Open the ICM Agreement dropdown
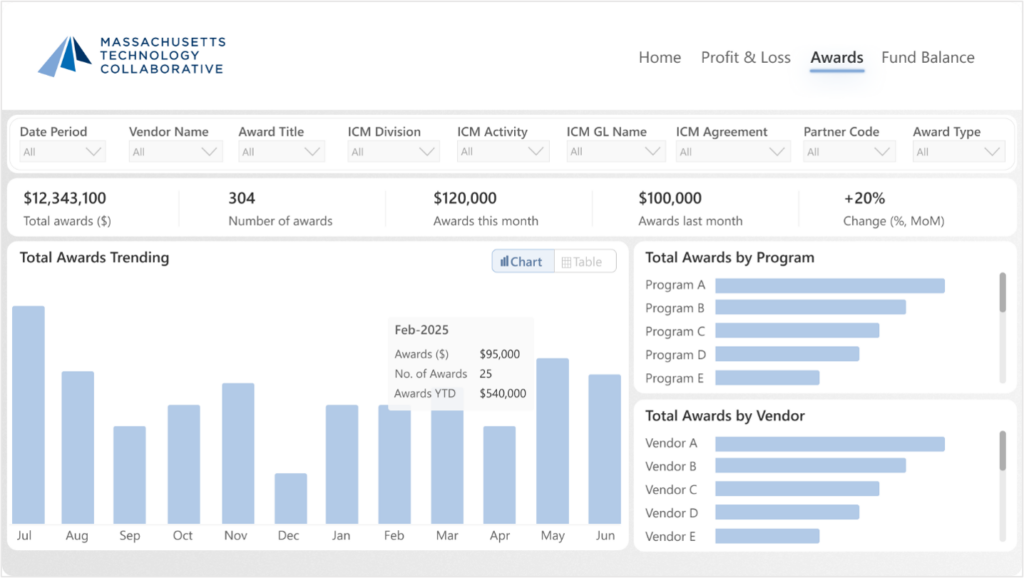The height and width of the screenshot is (578, 1024). click(x=733, y=152)
